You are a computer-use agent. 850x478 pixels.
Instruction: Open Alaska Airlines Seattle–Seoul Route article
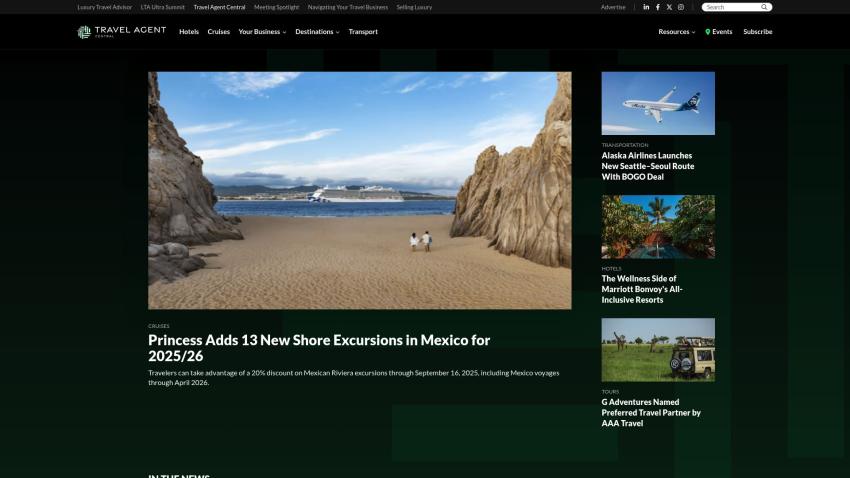click(x=648, y=166)
